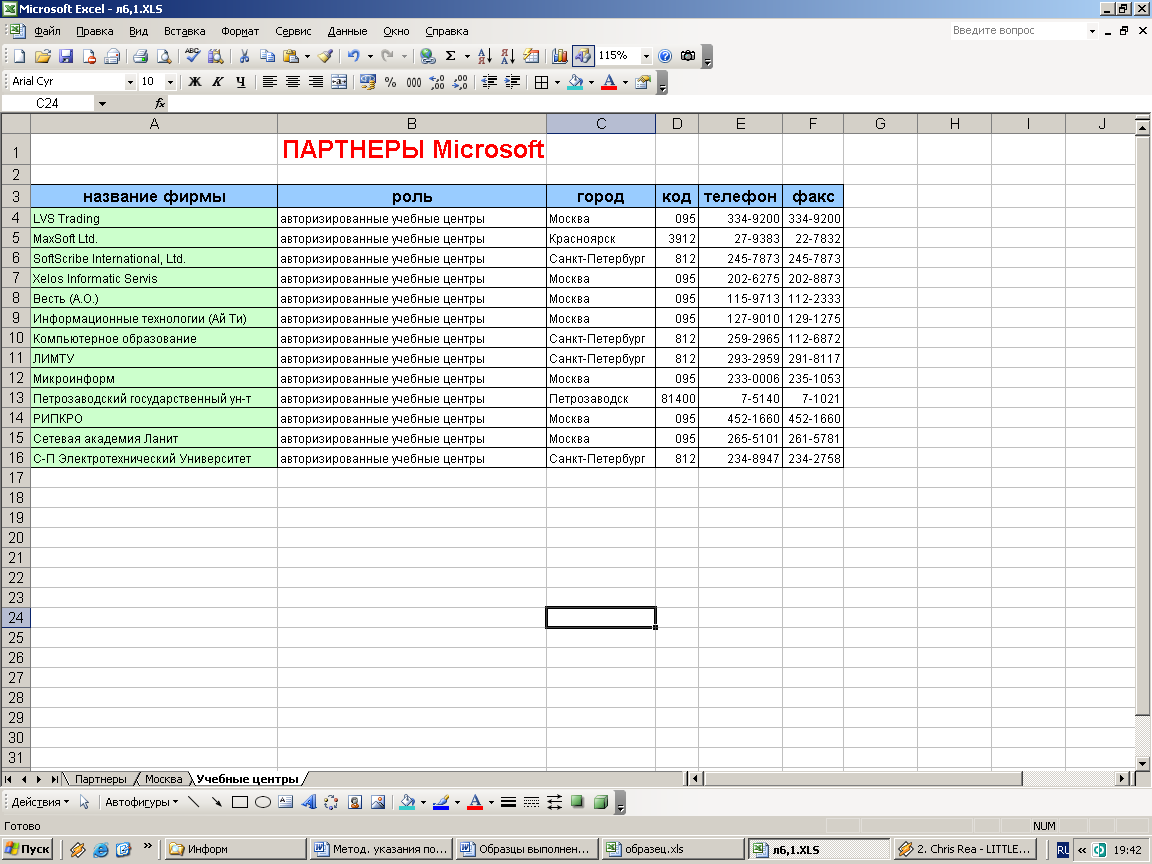This screenshot has width=1152, height=864.
Task: Click the red font color button in formatting toolbar
Action: [609, 82]
